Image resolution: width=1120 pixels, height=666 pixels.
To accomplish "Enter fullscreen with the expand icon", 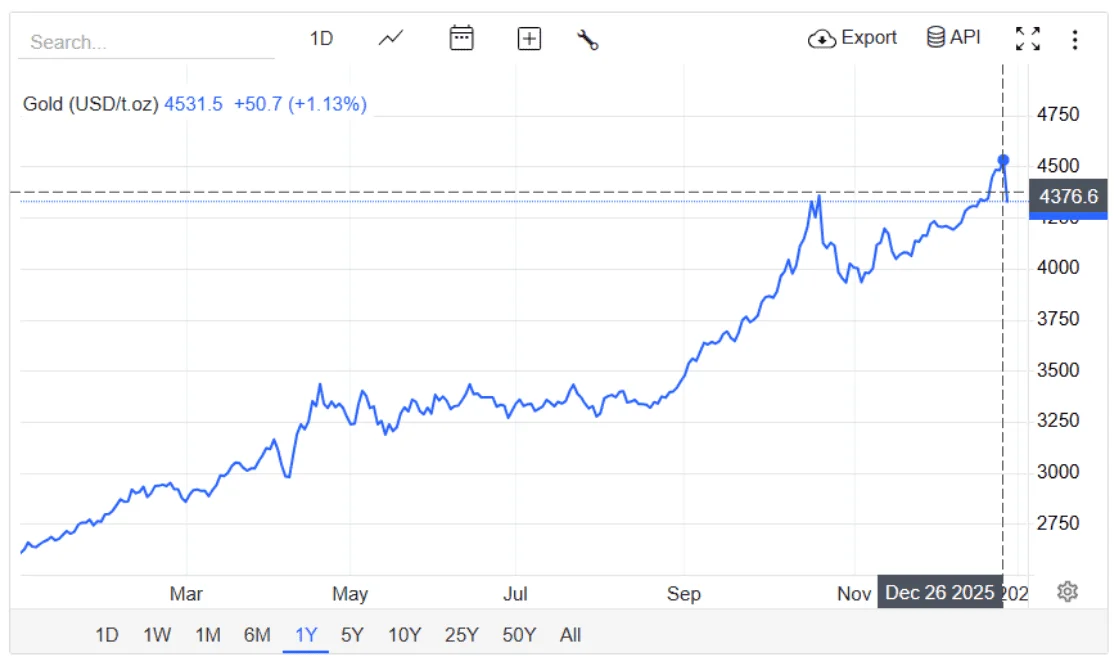I will coord(1028,38).
